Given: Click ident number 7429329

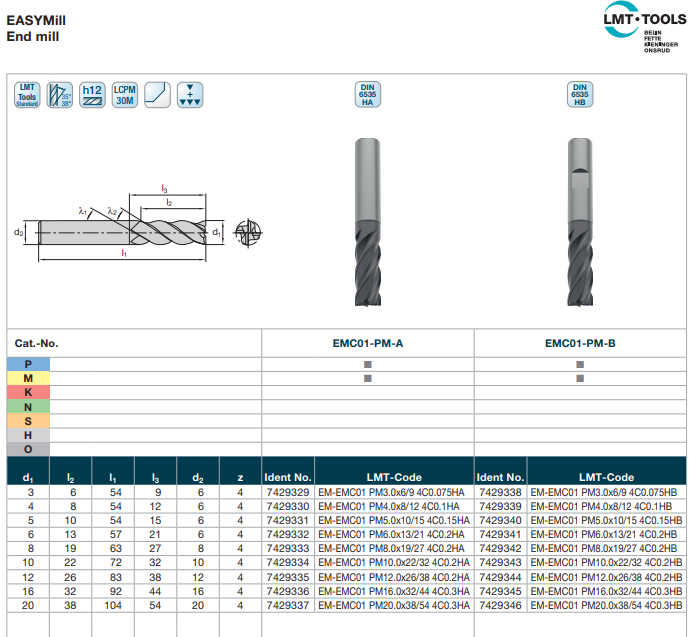Looking at the screenshot, I should (x=288, y=492).
